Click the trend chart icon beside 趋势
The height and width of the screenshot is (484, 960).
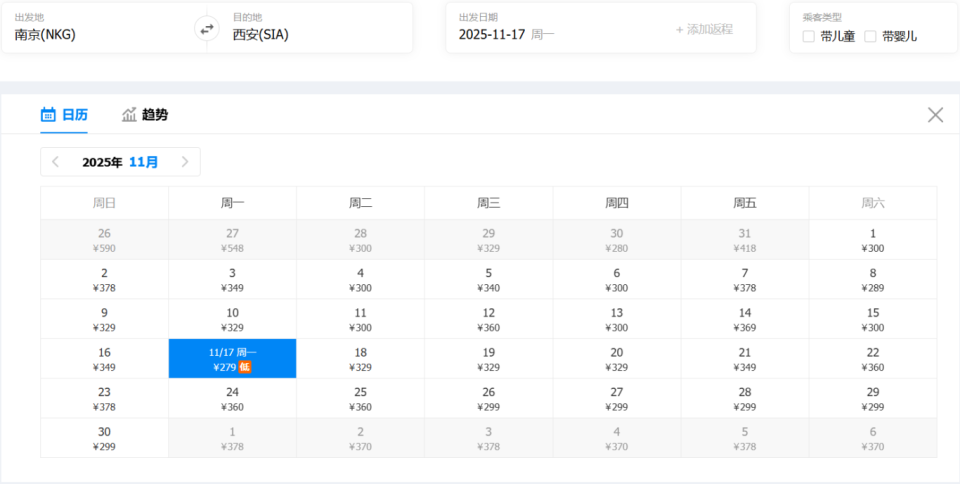(x=129, y=115)
